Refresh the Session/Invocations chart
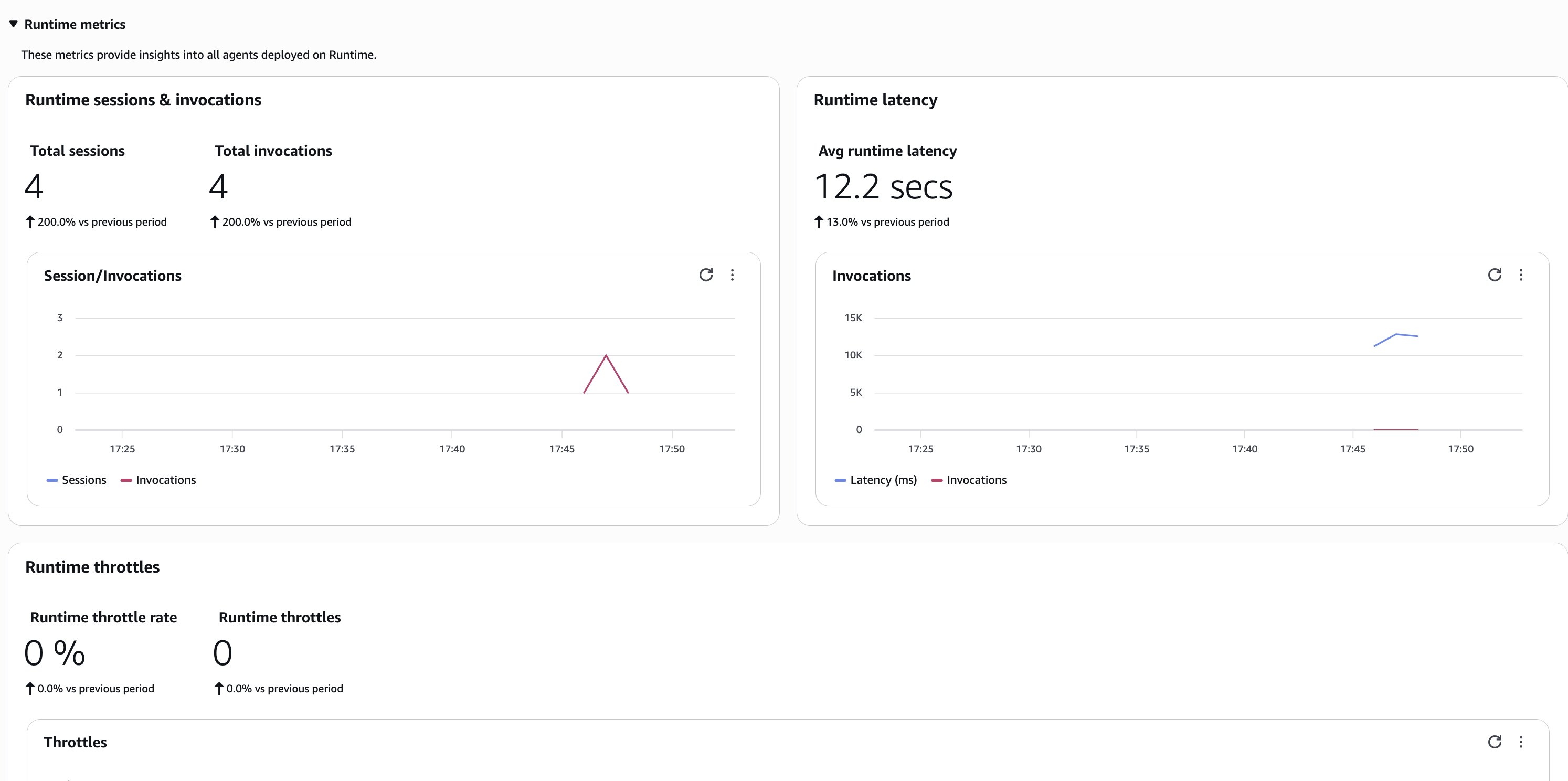Screen dimensions: 1568x781 pyautogui.click(x=705, y=275)
